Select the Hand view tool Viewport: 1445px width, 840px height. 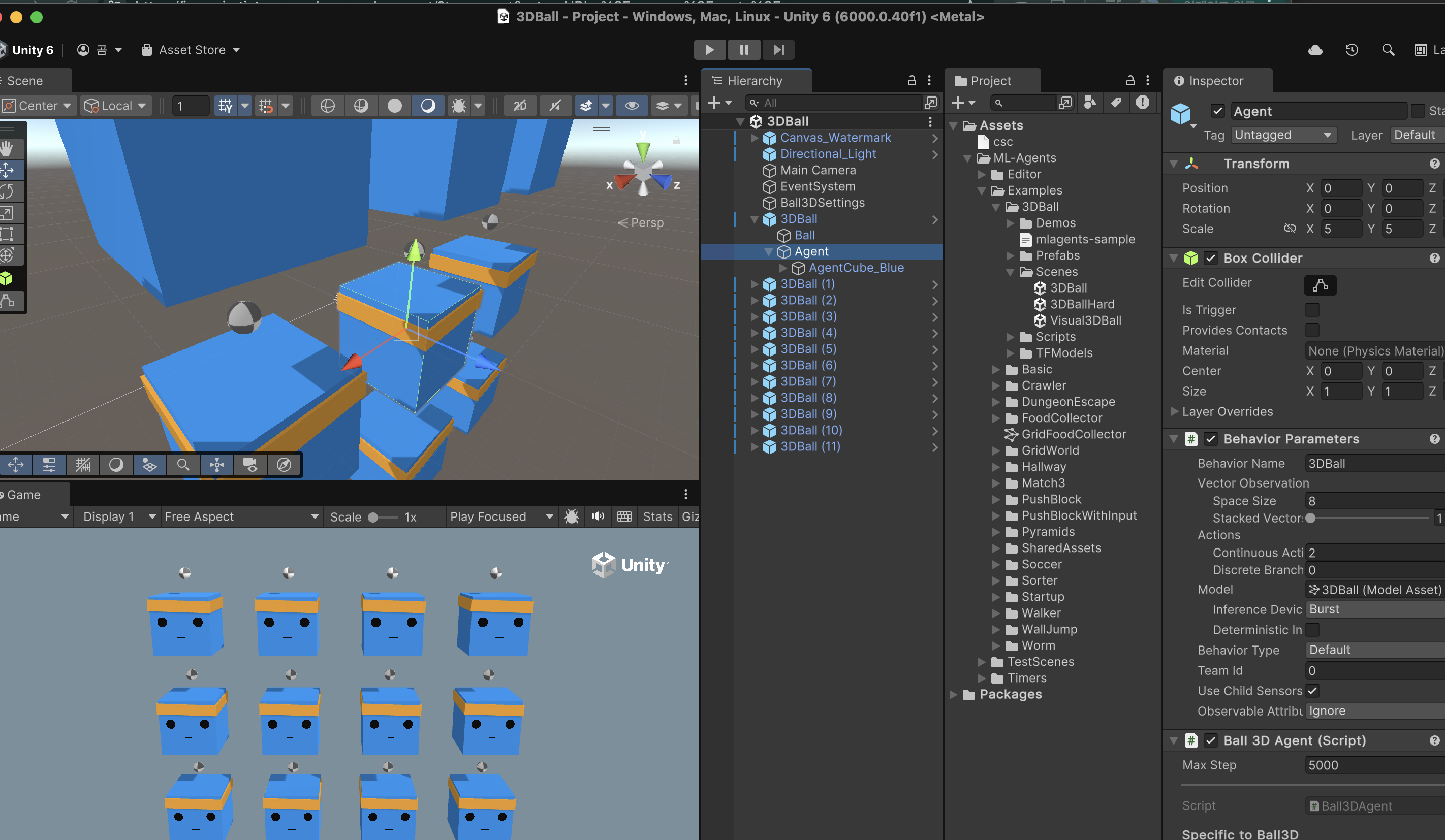point(8,148)
